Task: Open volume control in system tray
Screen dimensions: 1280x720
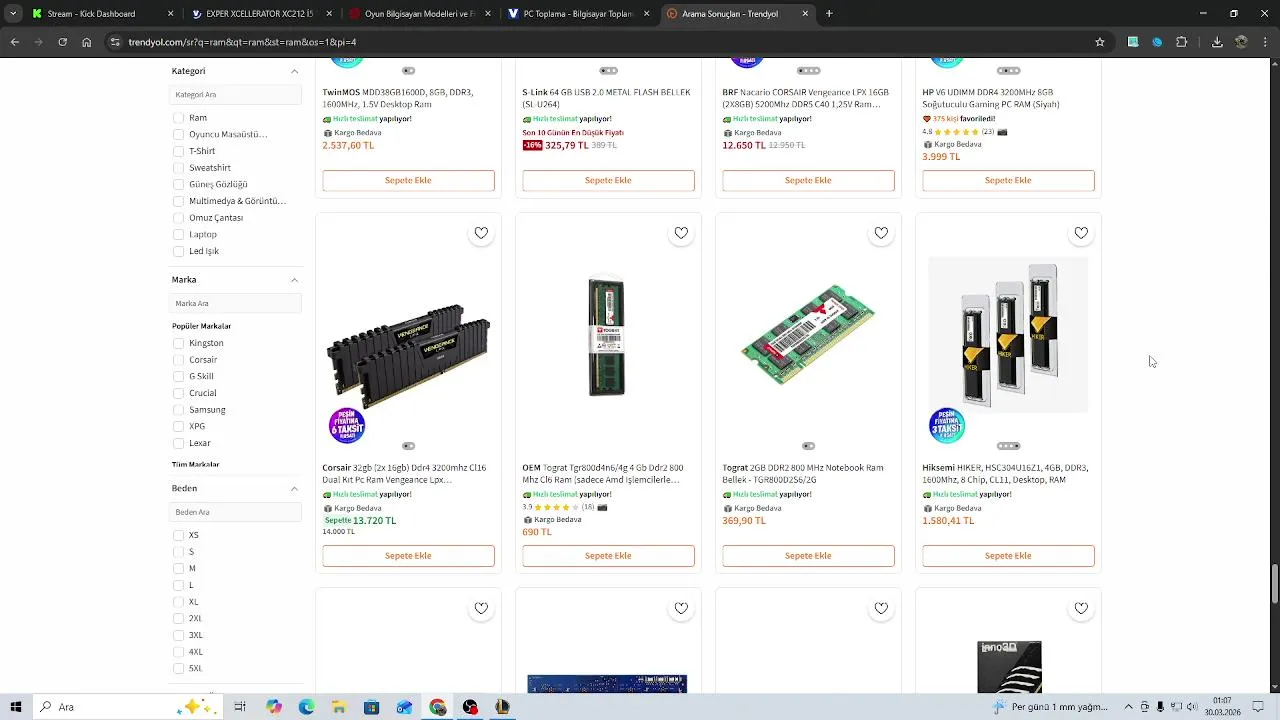Action: coord(1192,707)
